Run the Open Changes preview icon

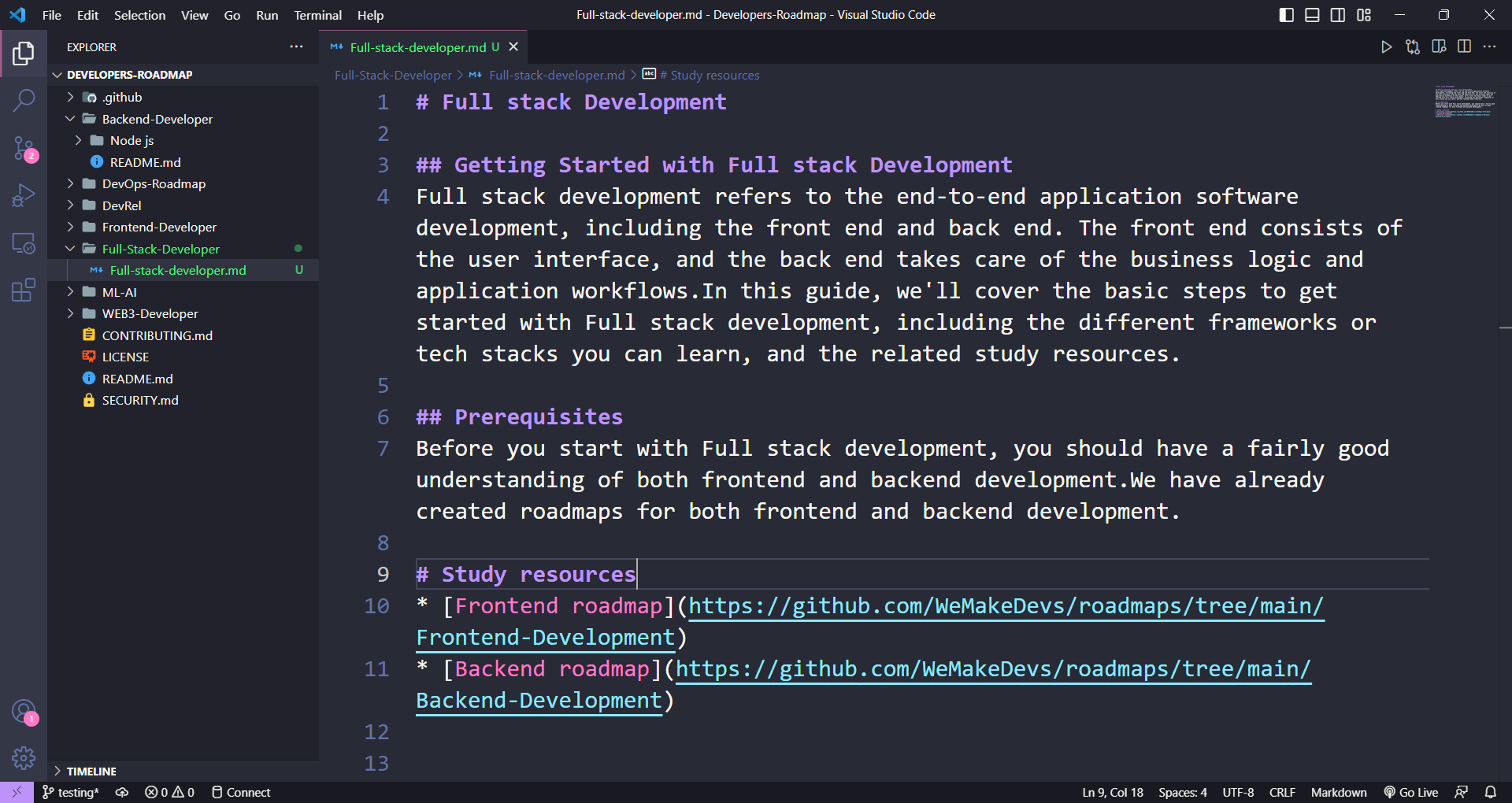pos(1412,46)
